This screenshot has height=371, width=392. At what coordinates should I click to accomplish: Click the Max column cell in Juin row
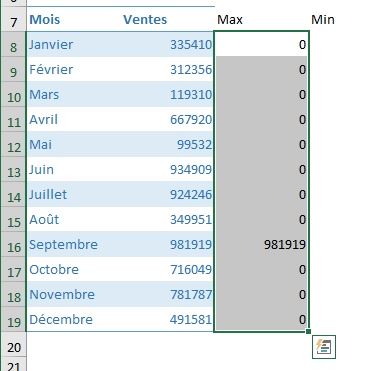[x=262, y=169]
